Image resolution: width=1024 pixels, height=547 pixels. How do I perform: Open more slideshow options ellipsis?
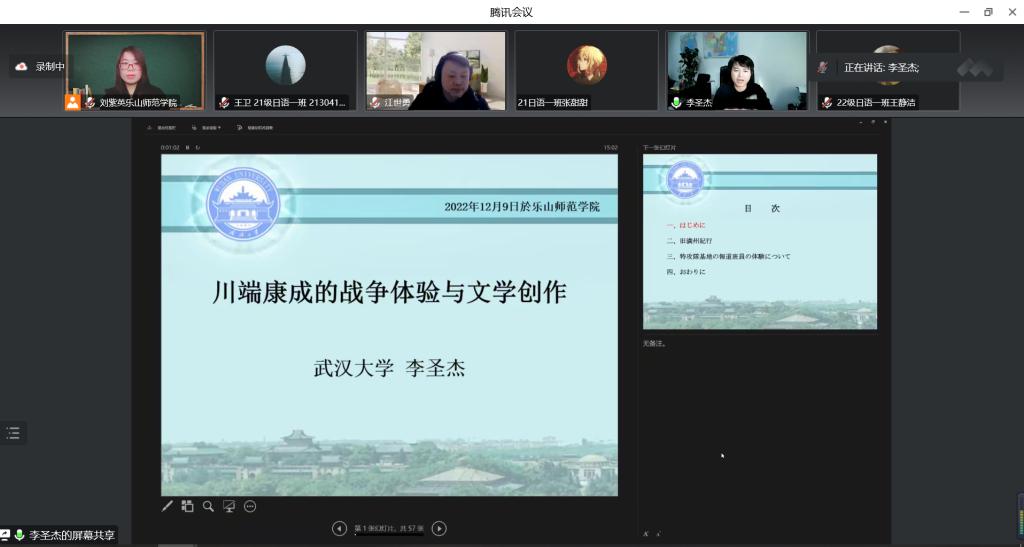[250, 506]
